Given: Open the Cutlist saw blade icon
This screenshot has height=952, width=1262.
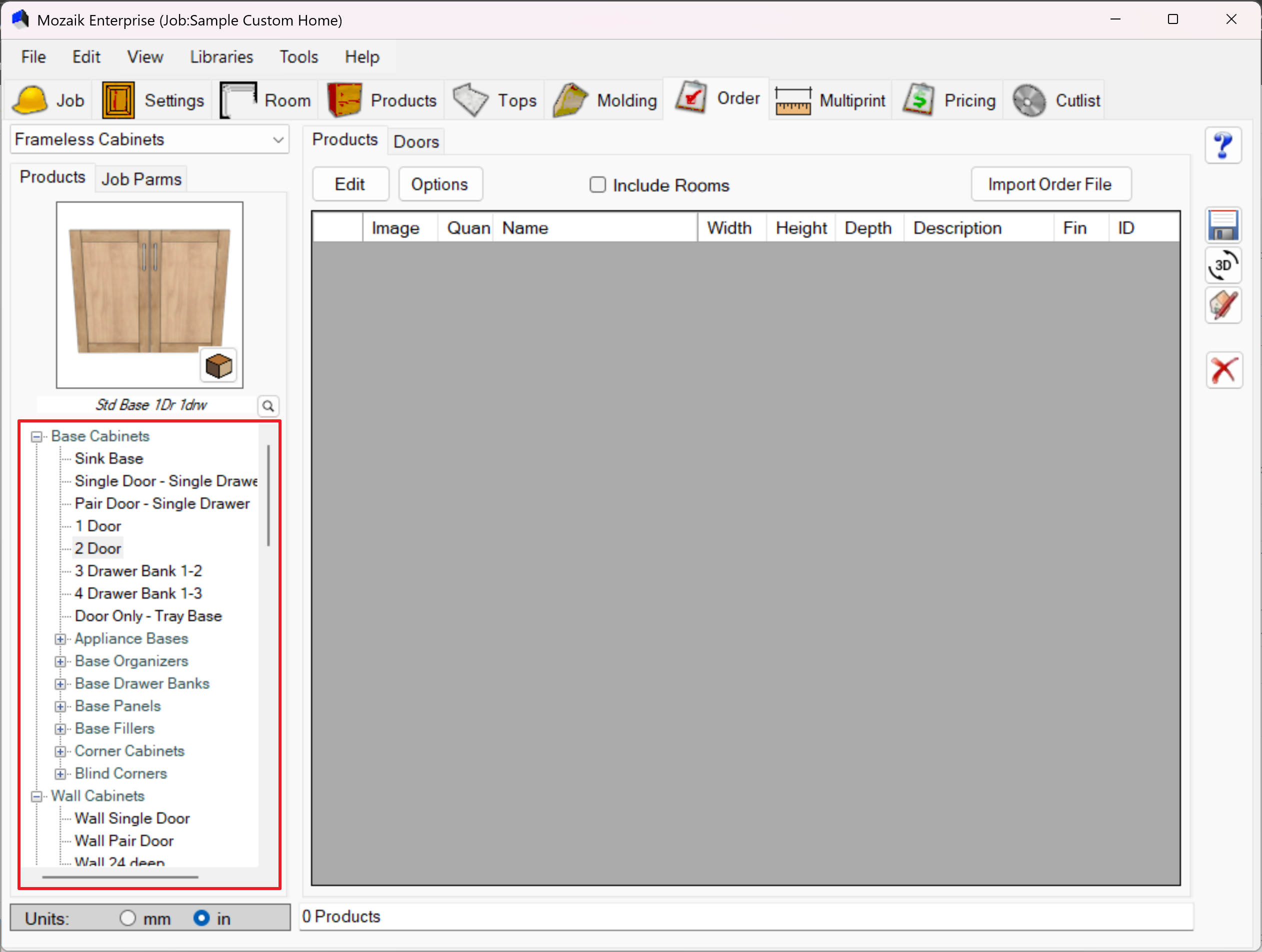Looking at the screenshot, I should 1028,100.
